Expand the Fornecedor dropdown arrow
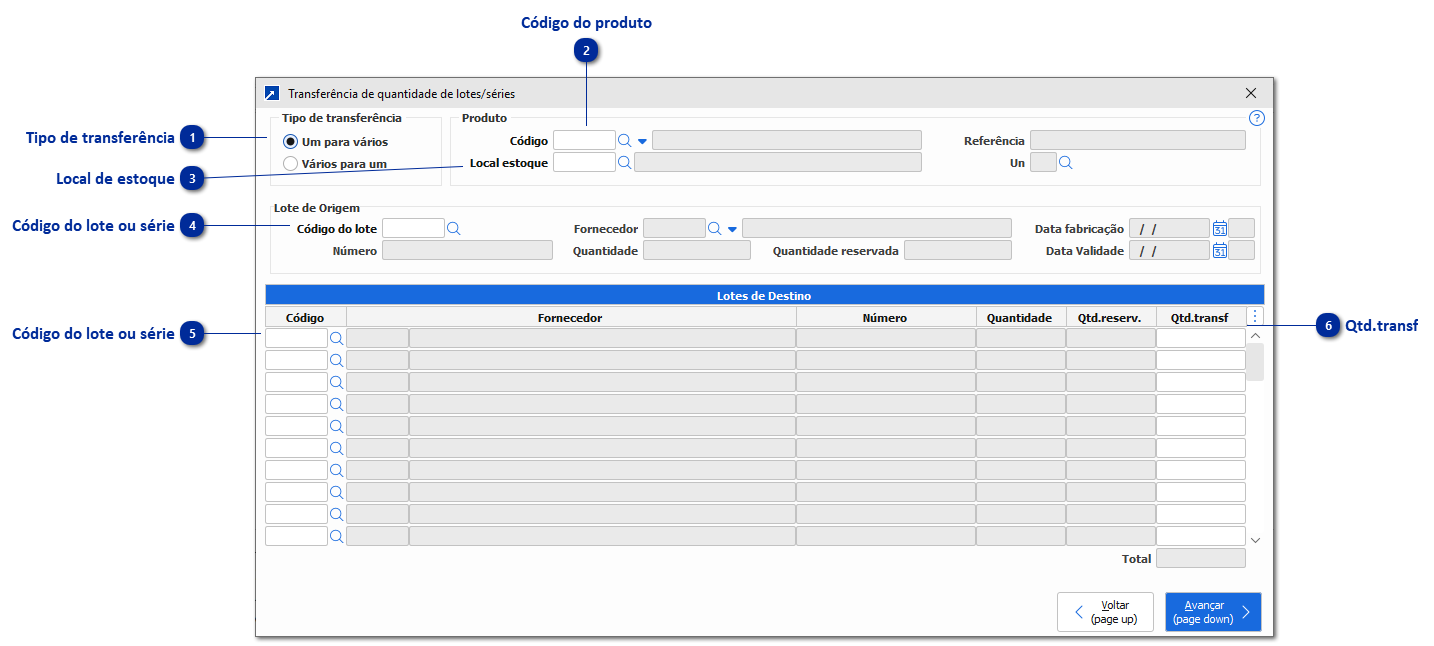The width and height of the screenshot is (1434, 646). [732, 230]
